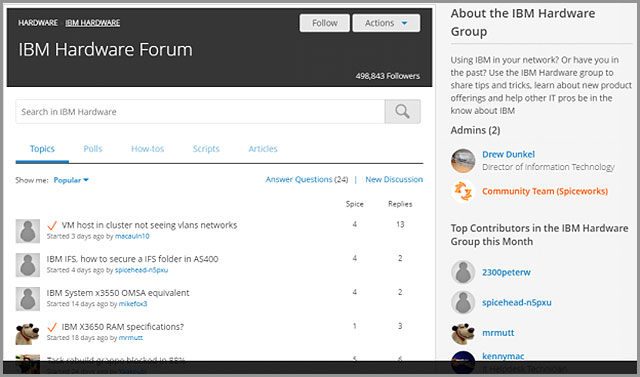Open spicehead-n5pxu author link under IFS topic
The width and height of the screenshot is (640, 377).
[141, 270]
